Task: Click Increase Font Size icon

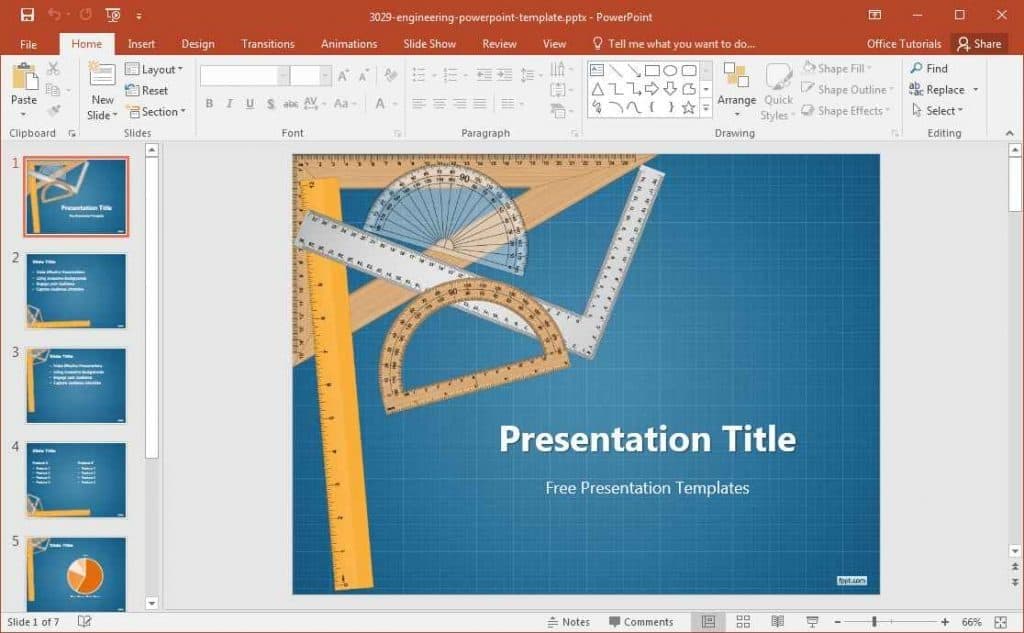Action: [x=343, y=76]
